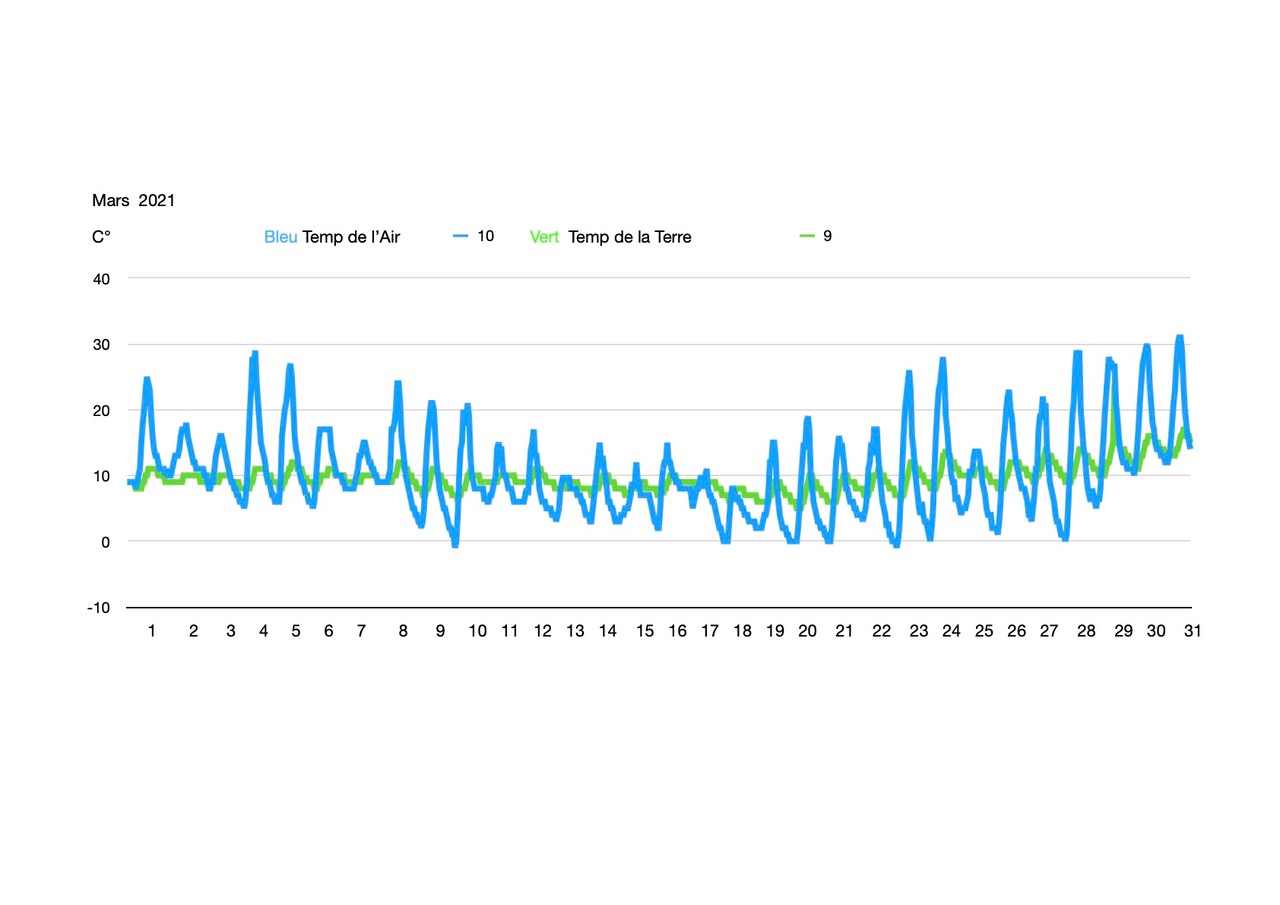Click the word 'Vert' in the legend
This screenshot has height=905, width=1280.
(x=545, y=238)
